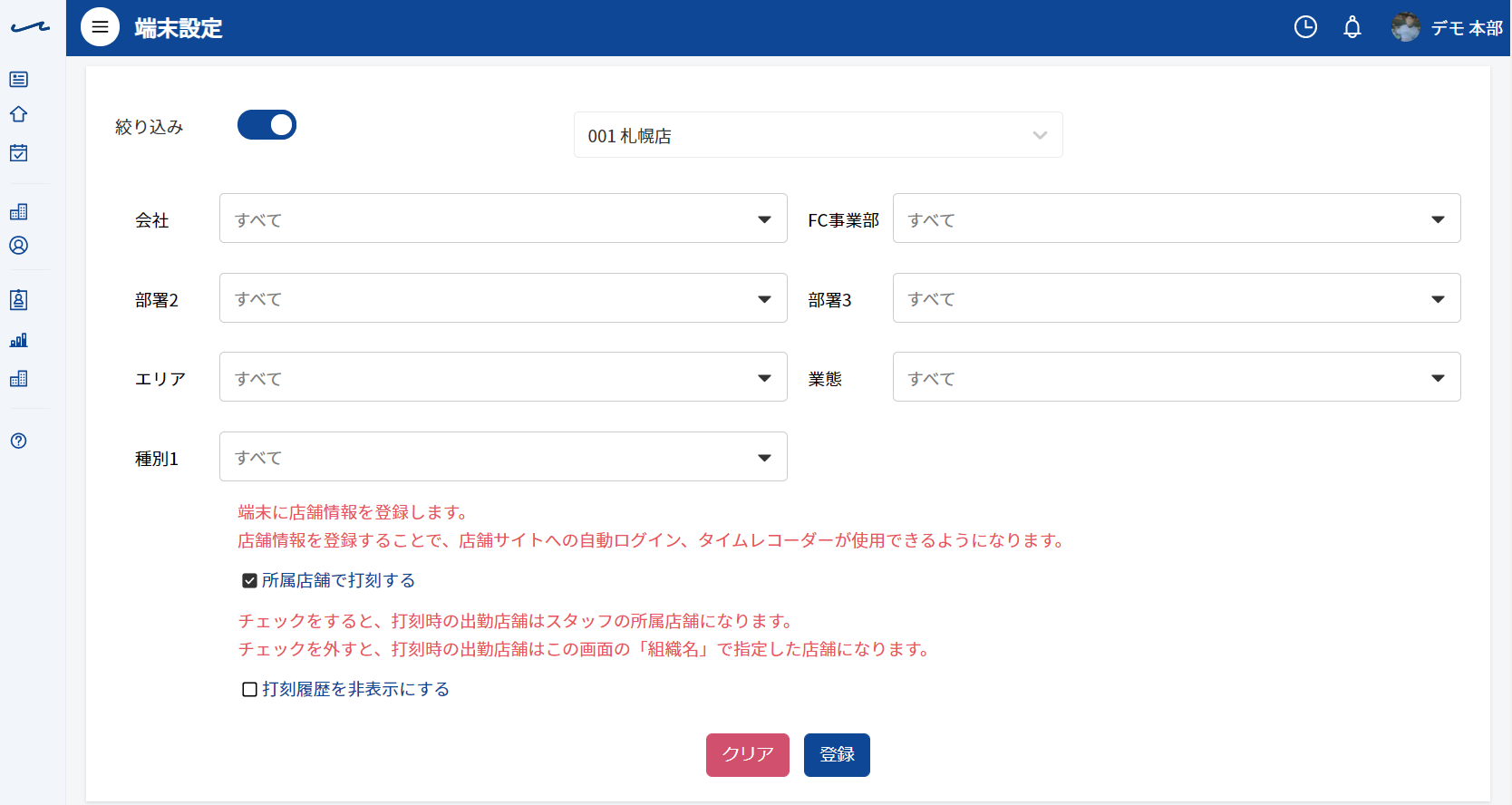
Task: Uncheck 所属店舗で打刻する checkbox
Action: pos(249,581)
